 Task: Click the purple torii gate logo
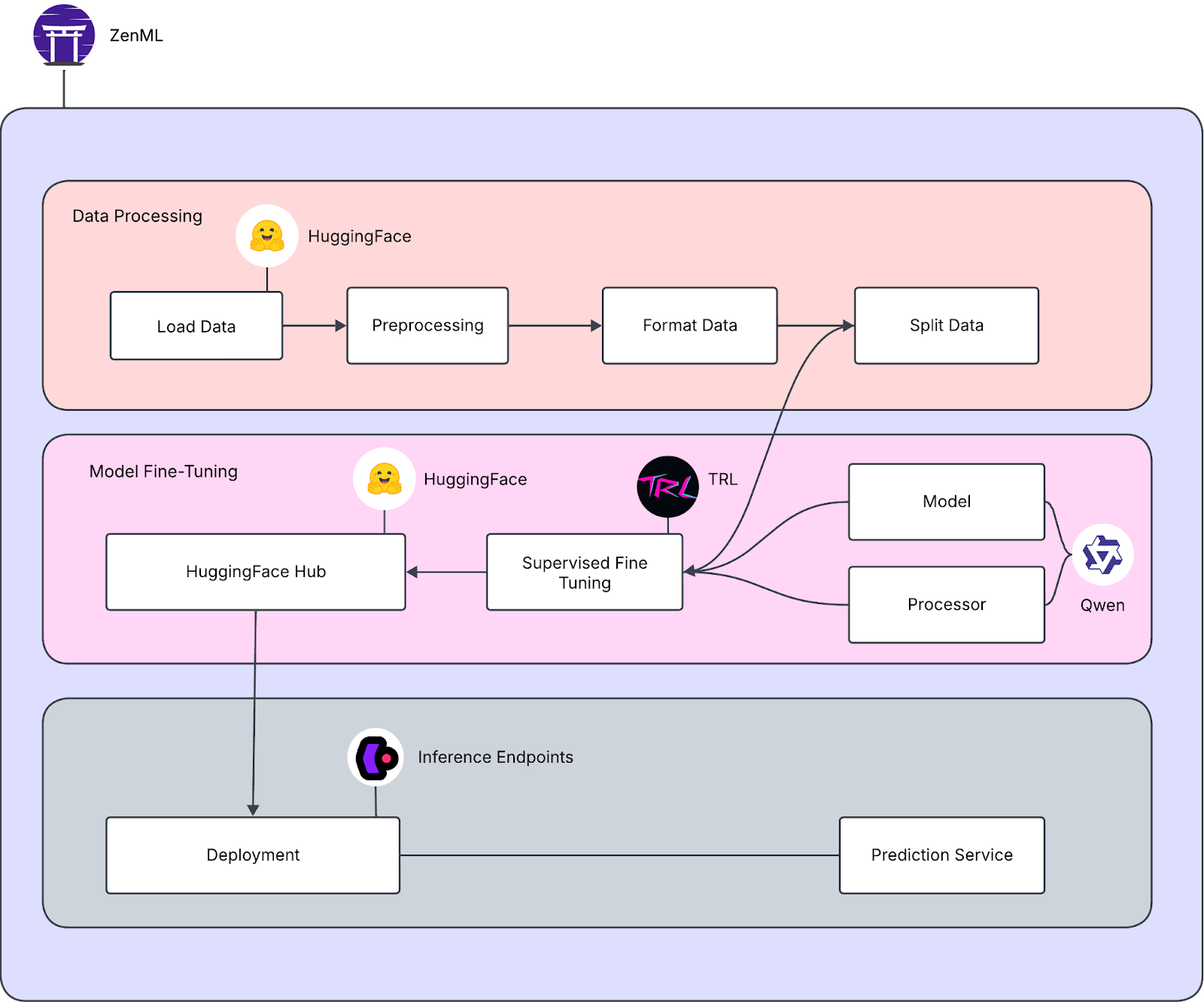[x=64, y=35]
